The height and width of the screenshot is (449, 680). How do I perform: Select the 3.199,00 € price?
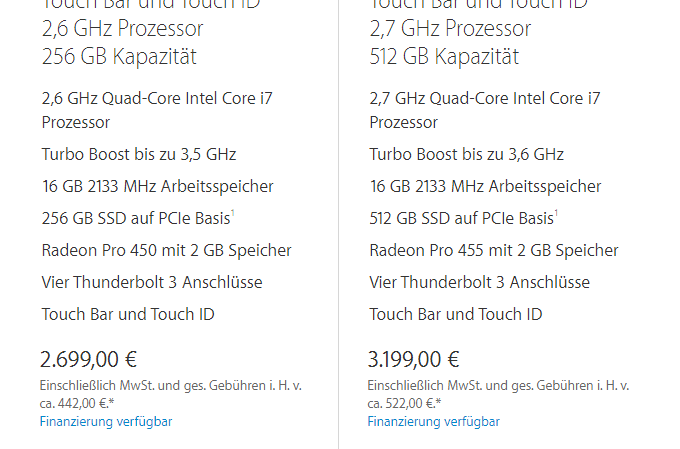[413, 360]
